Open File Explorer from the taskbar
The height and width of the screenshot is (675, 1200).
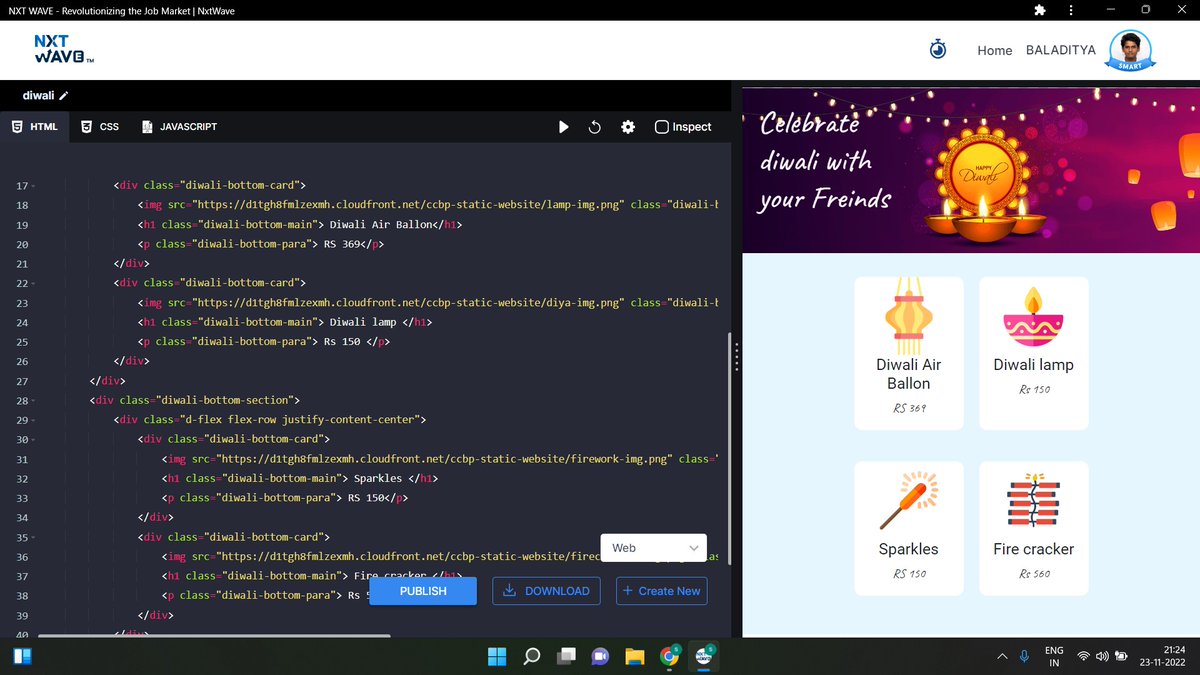(634, 656)
